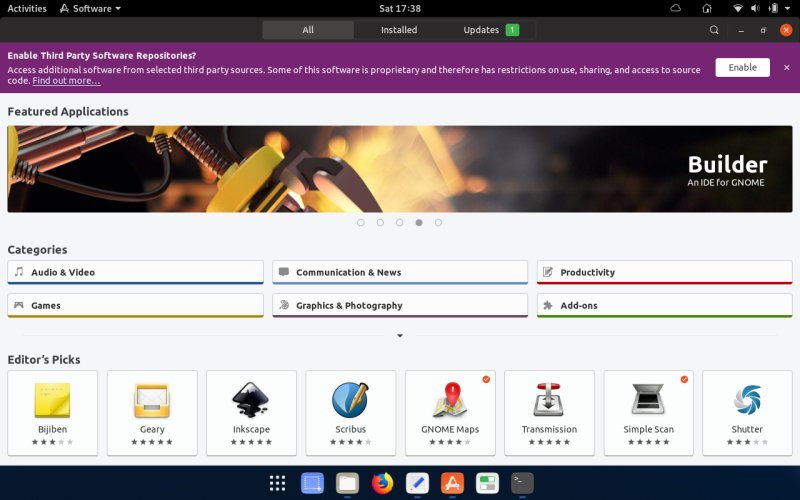800x500 pixels.
Task: Launch the screenshot tool from dock
Action: (x=312, y=483)
